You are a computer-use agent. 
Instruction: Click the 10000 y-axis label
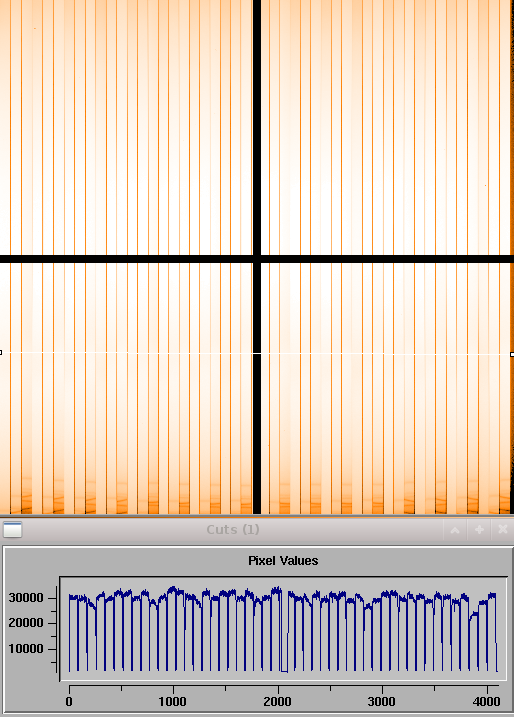(26, 649)
